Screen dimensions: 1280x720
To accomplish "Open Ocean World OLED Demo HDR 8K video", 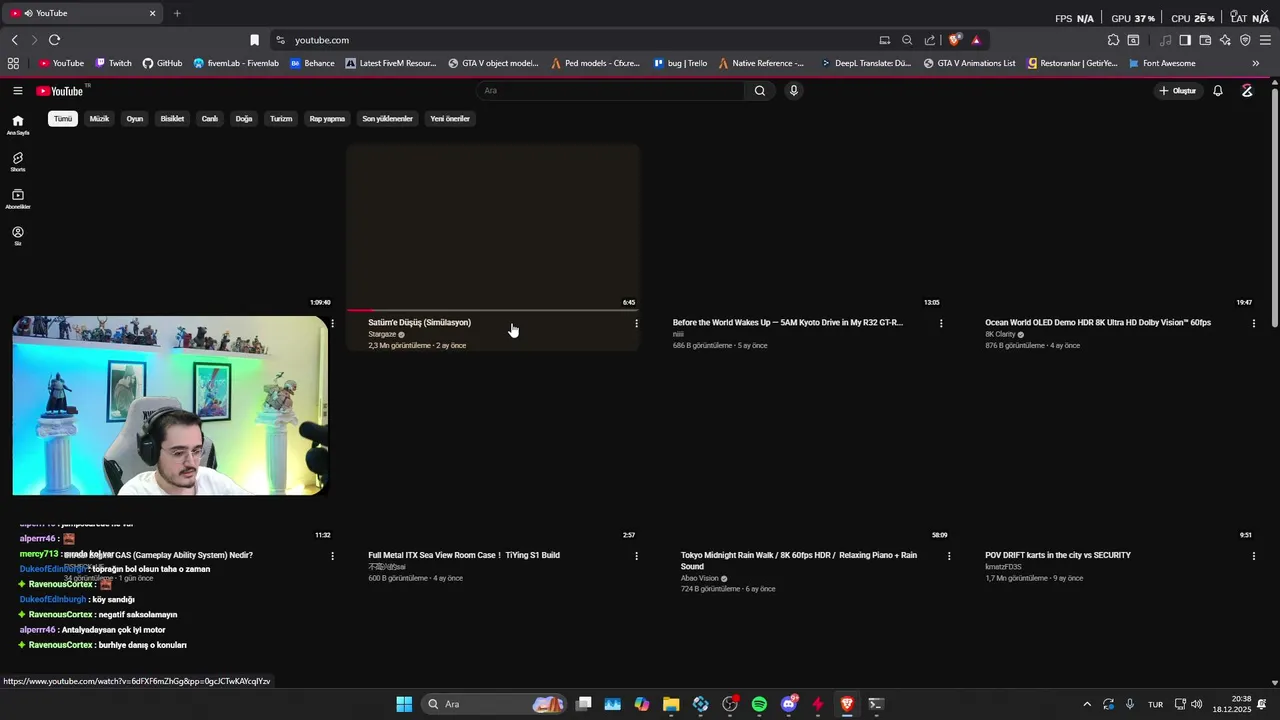I will (1098, 323).
